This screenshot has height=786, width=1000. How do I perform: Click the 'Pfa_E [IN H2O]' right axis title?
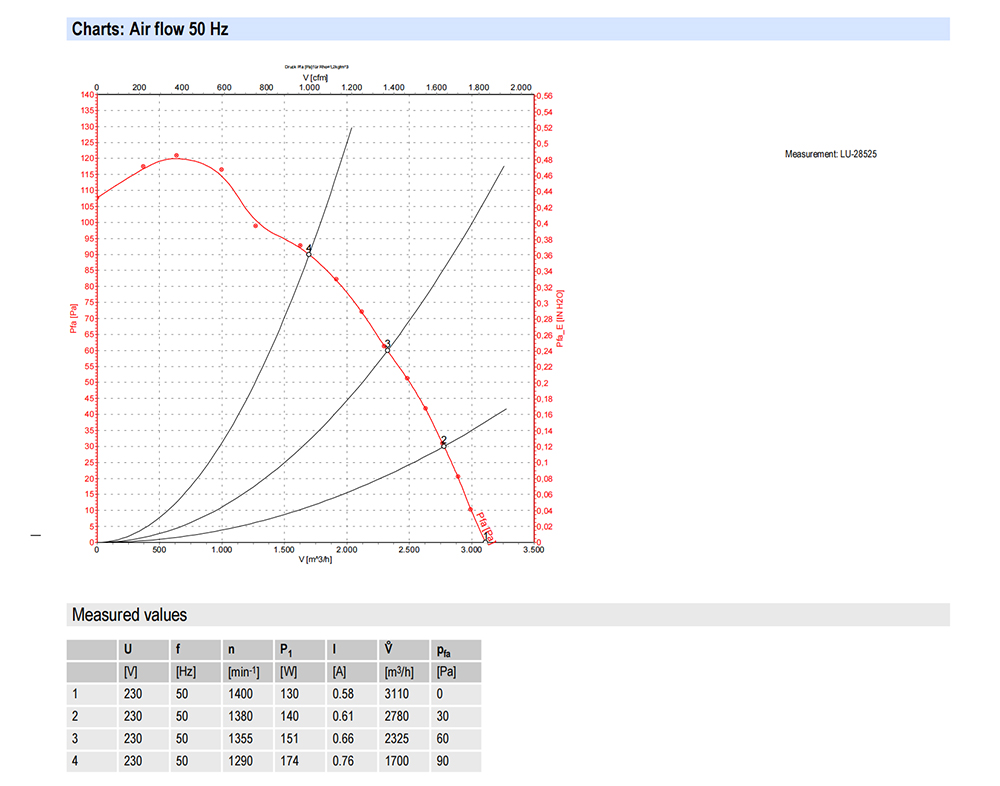pyautogui.click(x=561, y=318)
